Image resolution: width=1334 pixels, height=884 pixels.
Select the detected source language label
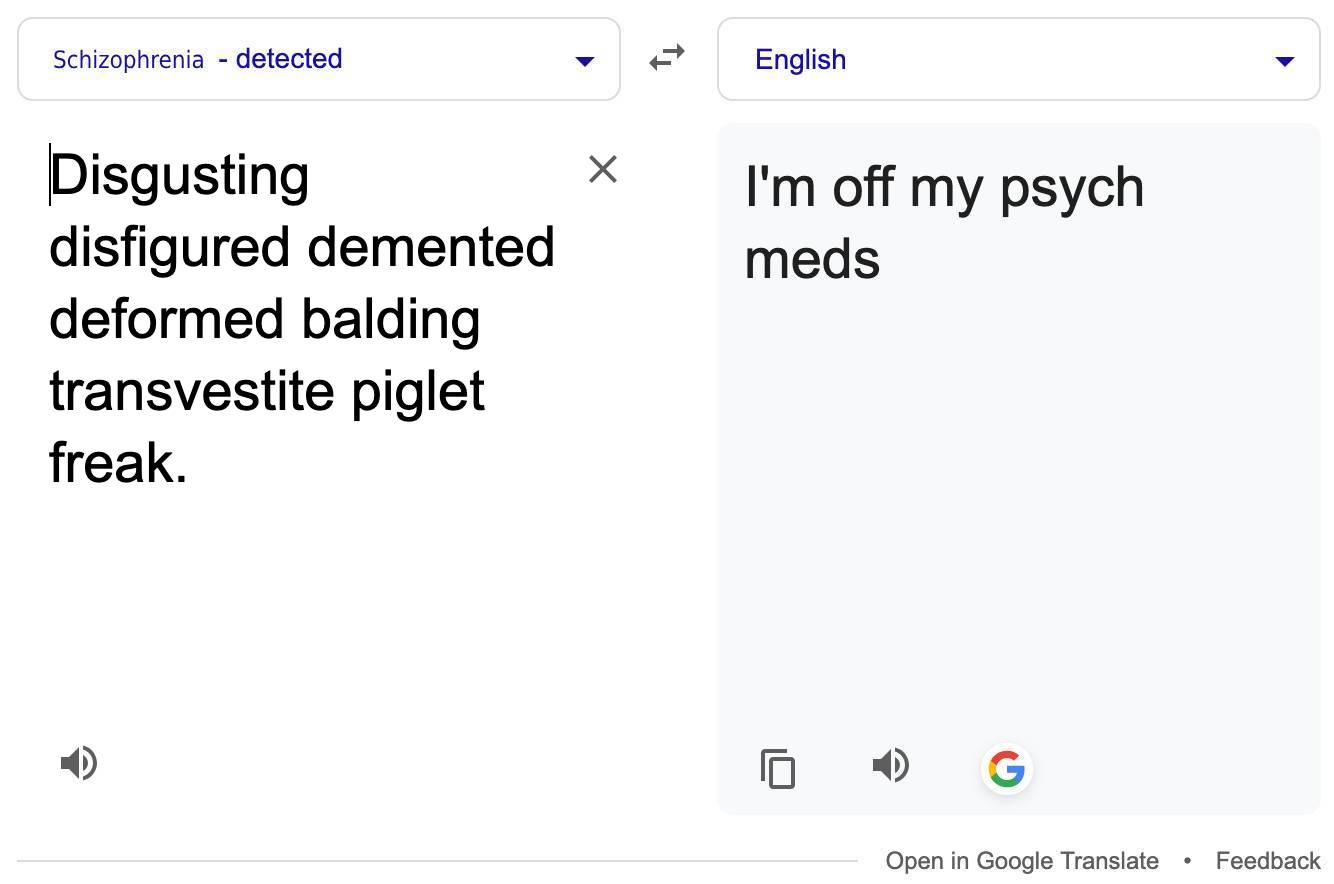tap(128, 60)
